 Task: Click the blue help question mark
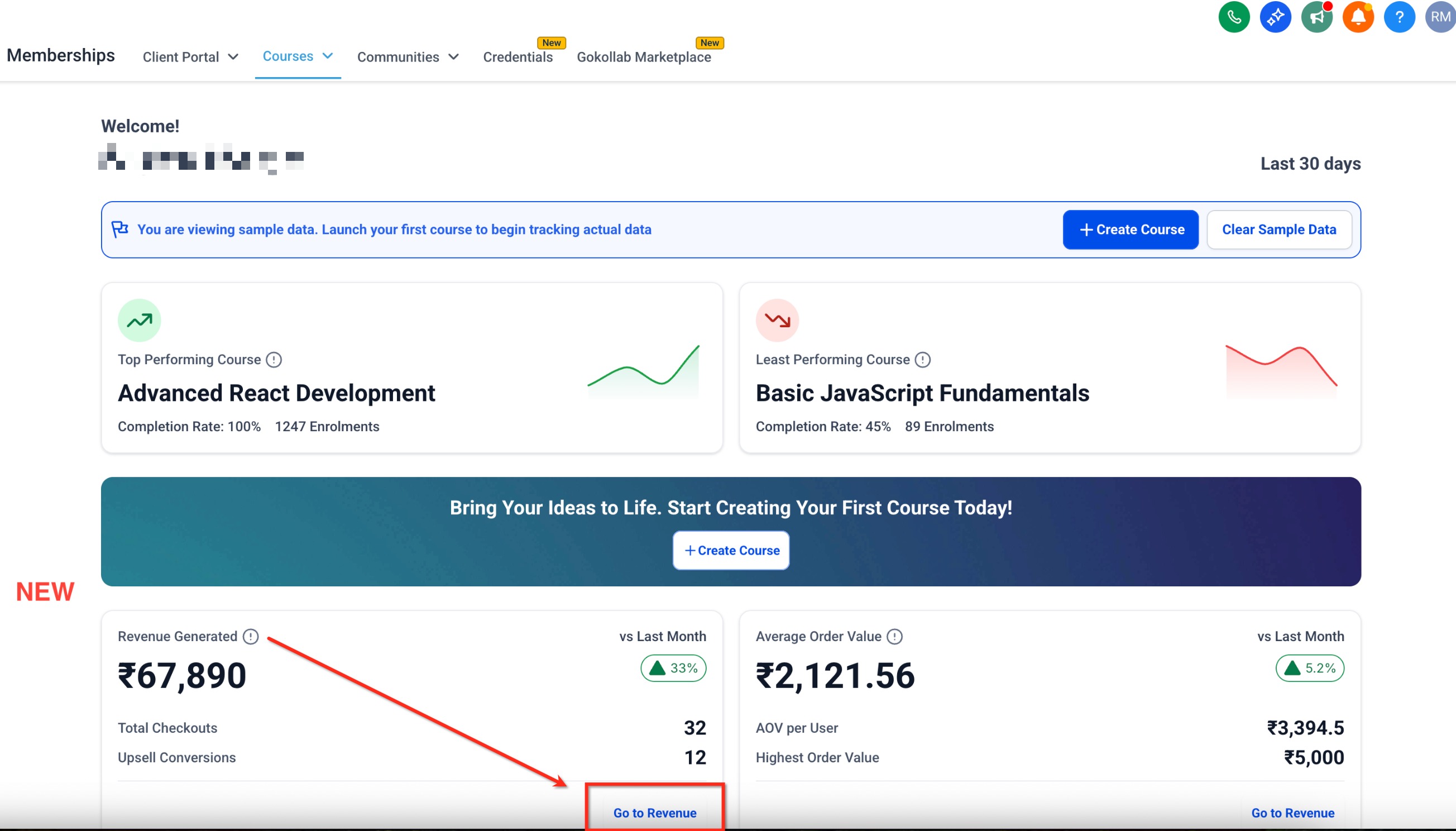pos(1399,17)
